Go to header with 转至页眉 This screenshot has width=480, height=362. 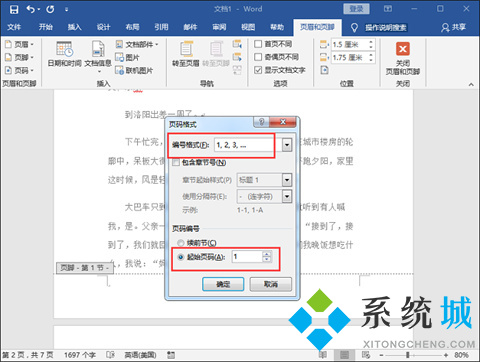click(186, 54)
